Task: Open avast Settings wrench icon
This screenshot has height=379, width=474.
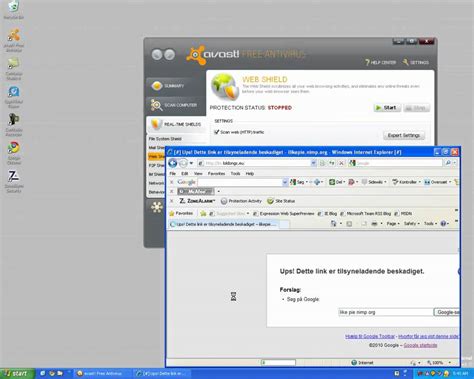Action: 406,62
